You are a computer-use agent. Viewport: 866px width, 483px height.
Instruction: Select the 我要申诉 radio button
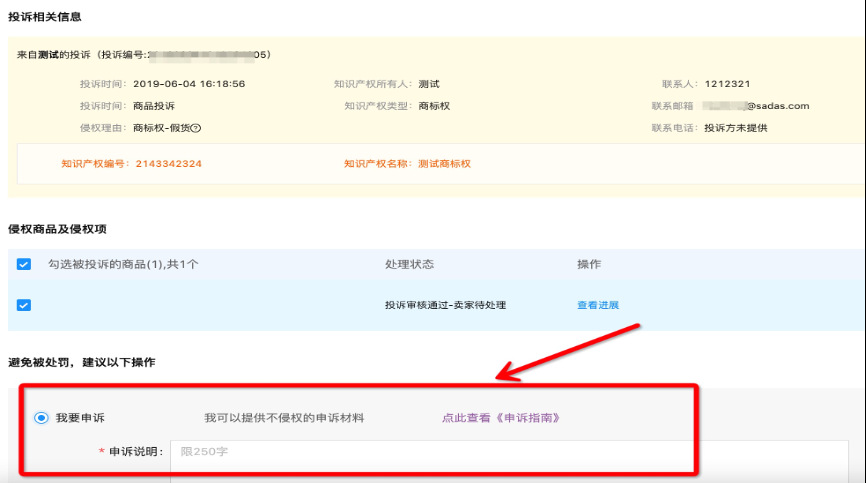41,418
